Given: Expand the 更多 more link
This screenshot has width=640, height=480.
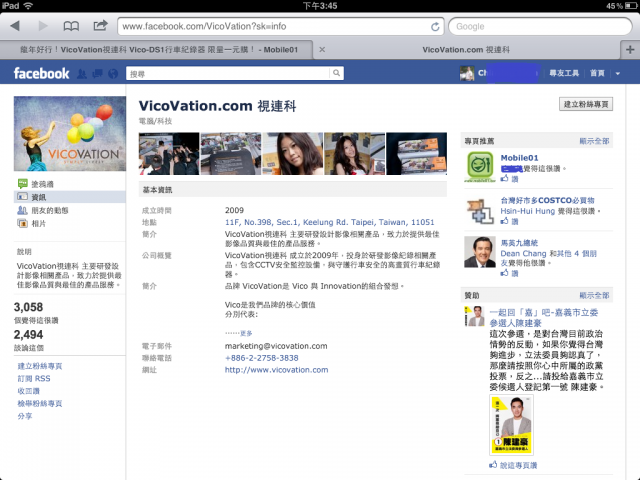Looking at the screenshot, I should [246, 333].
